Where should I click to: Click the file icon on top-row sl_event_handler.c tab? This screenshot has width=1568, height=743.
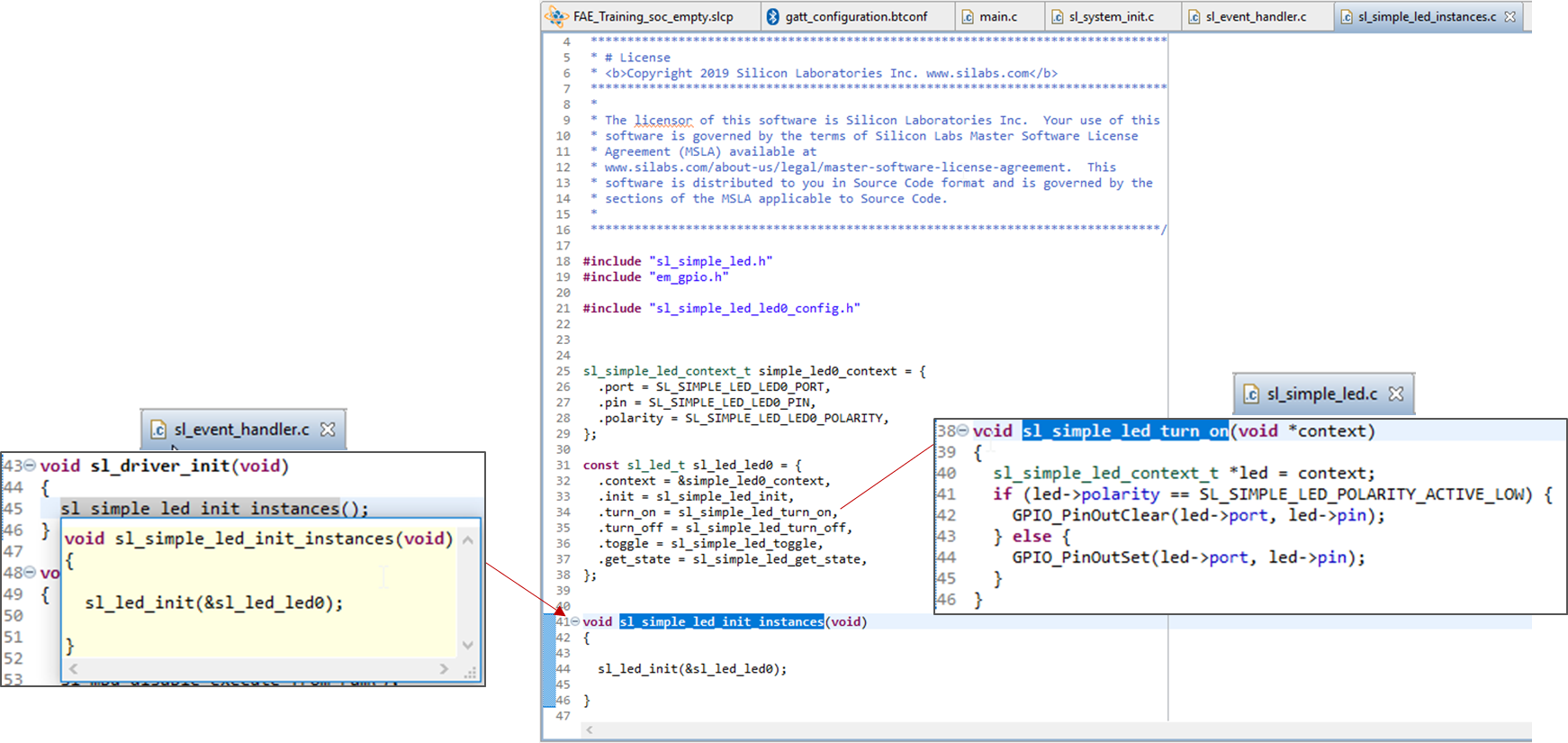[1194, 16]
